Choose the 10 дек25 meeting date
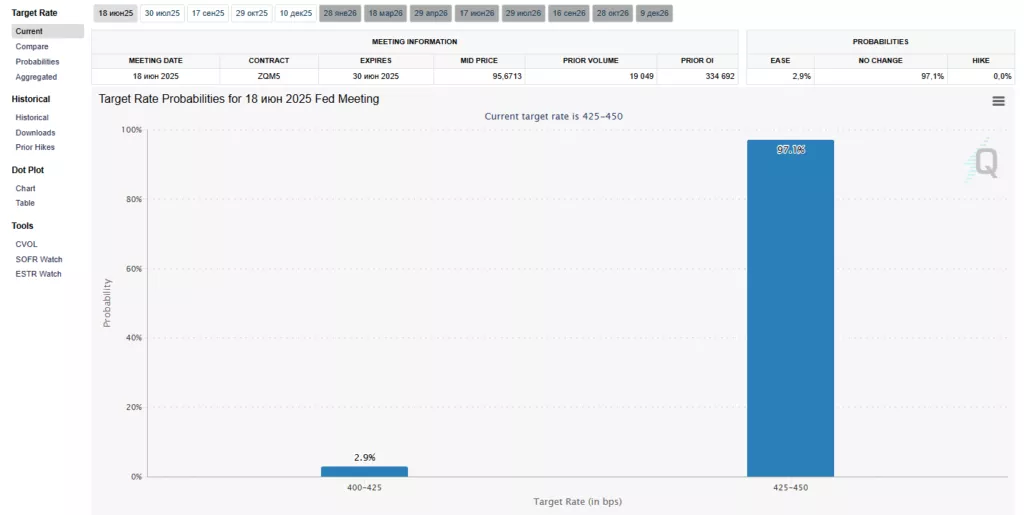1024x515 pixels. pos(296,13)
